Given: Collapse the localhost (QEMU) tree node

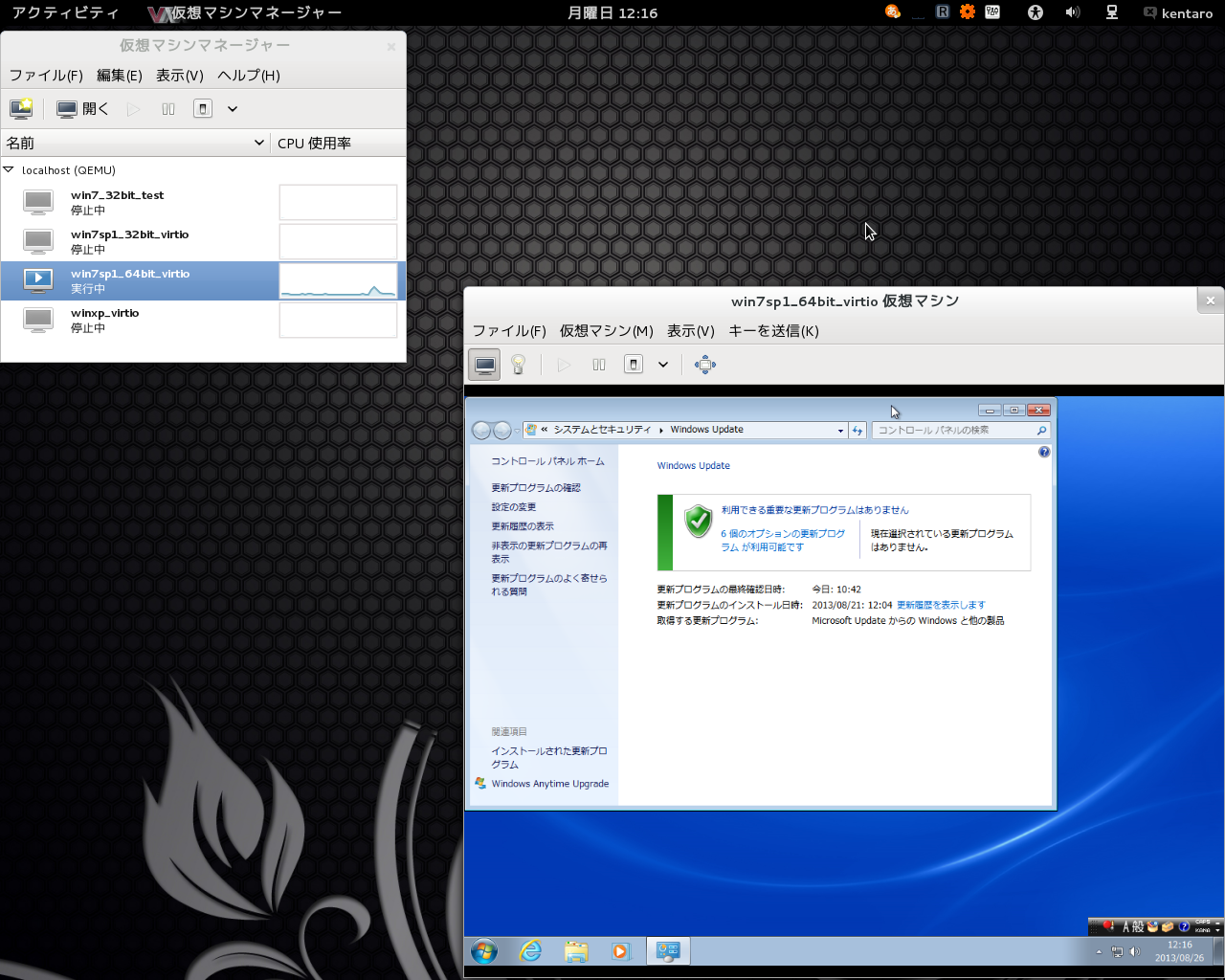Looking at the screenshot, I should (x=9, y=169).
